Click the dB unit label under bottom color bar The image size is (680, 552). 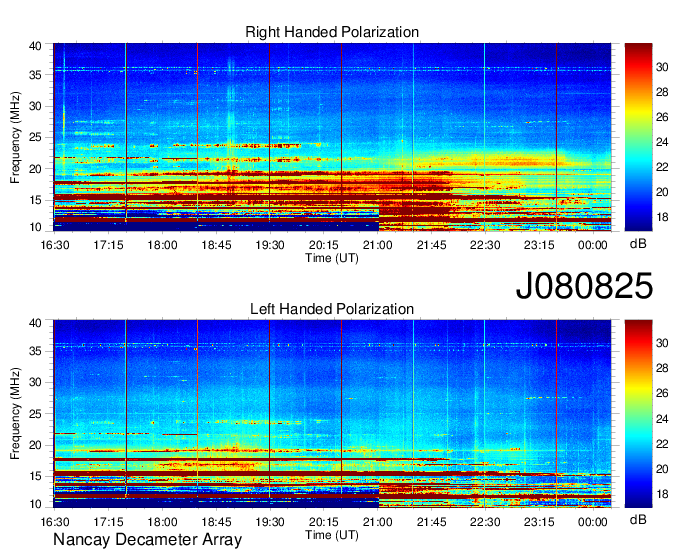638,519
